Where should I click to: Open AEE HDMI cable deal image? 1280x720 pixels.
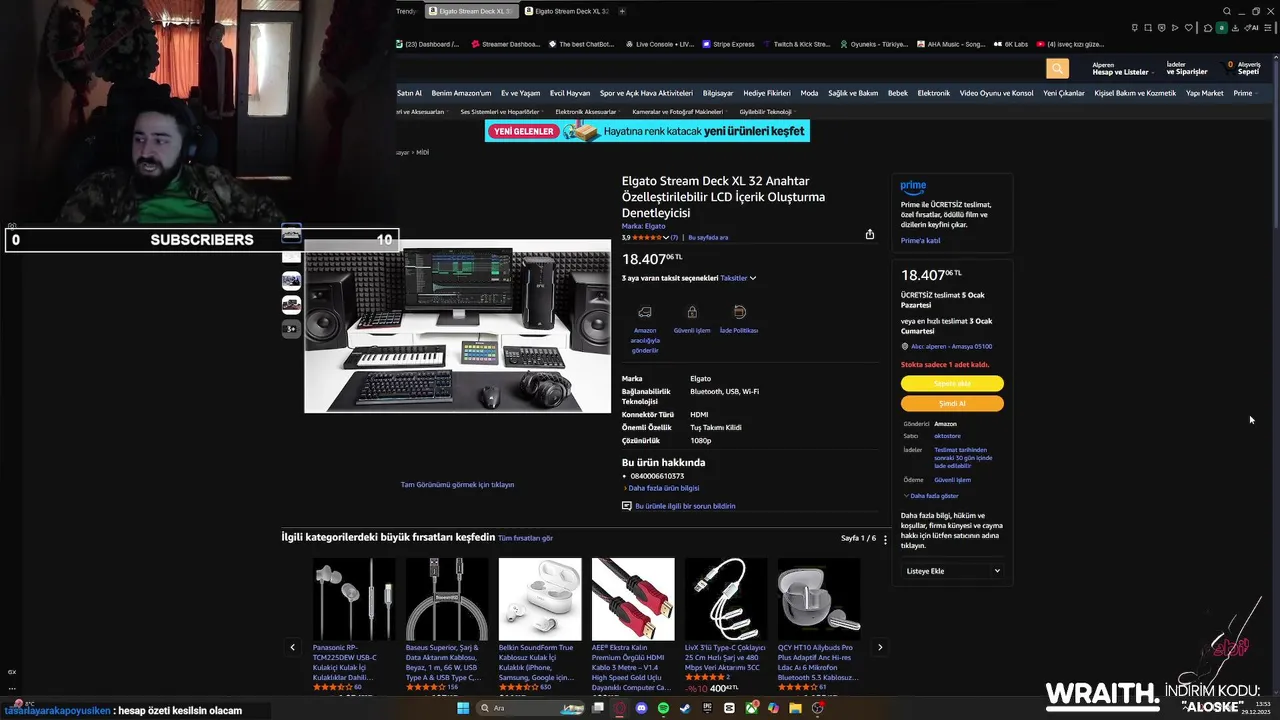[x=633, y=599]
